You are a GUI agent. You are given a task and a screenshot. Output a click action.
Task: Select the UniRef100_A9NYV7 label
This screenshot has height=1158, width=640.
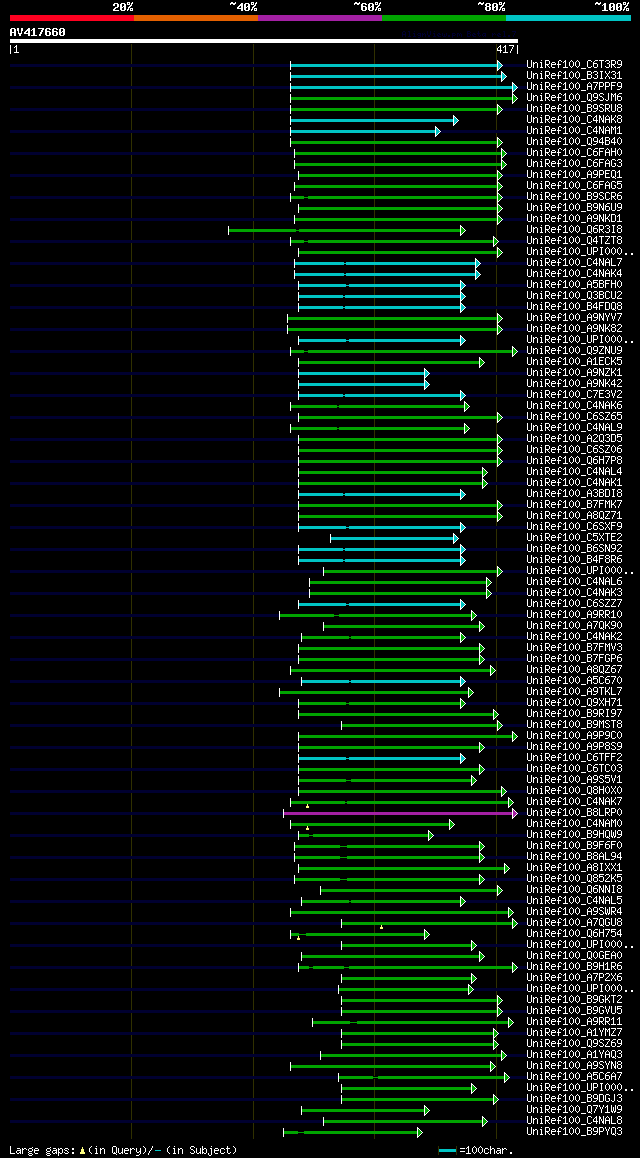[574, 318]
